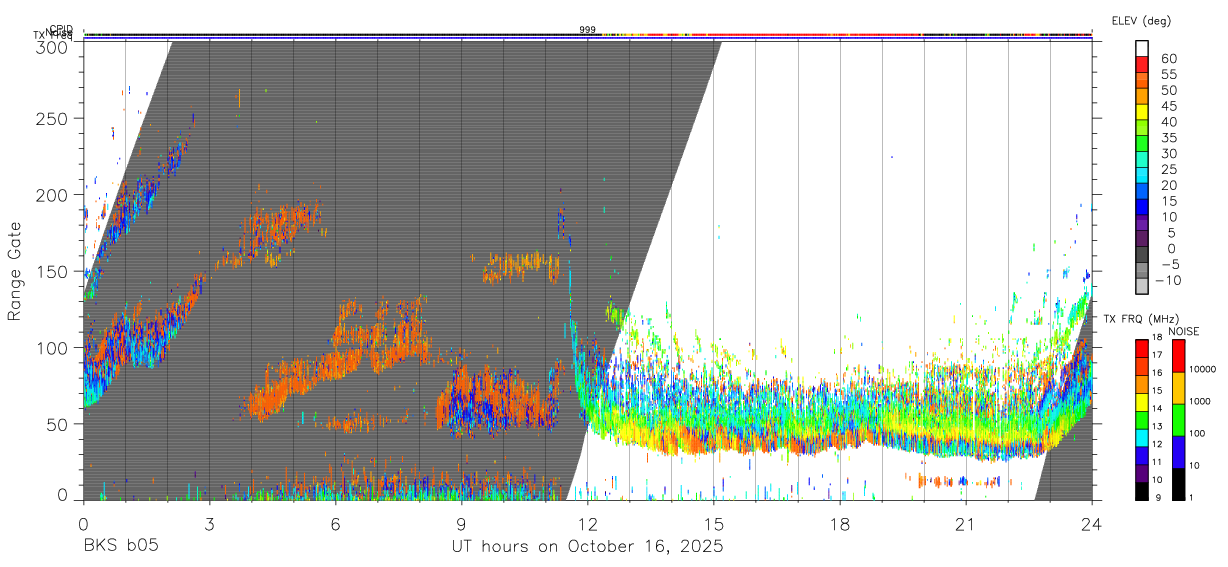1228x567 pixels.
Task: Click the "UT hours on October 16, 2025" label
Action: pos(586,547)
